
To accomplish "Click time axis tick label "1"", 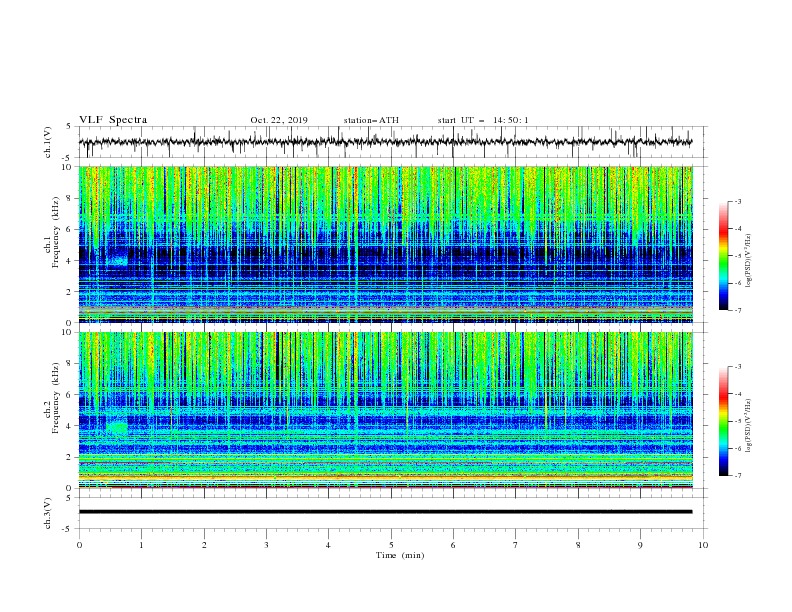I will (141, 545).
